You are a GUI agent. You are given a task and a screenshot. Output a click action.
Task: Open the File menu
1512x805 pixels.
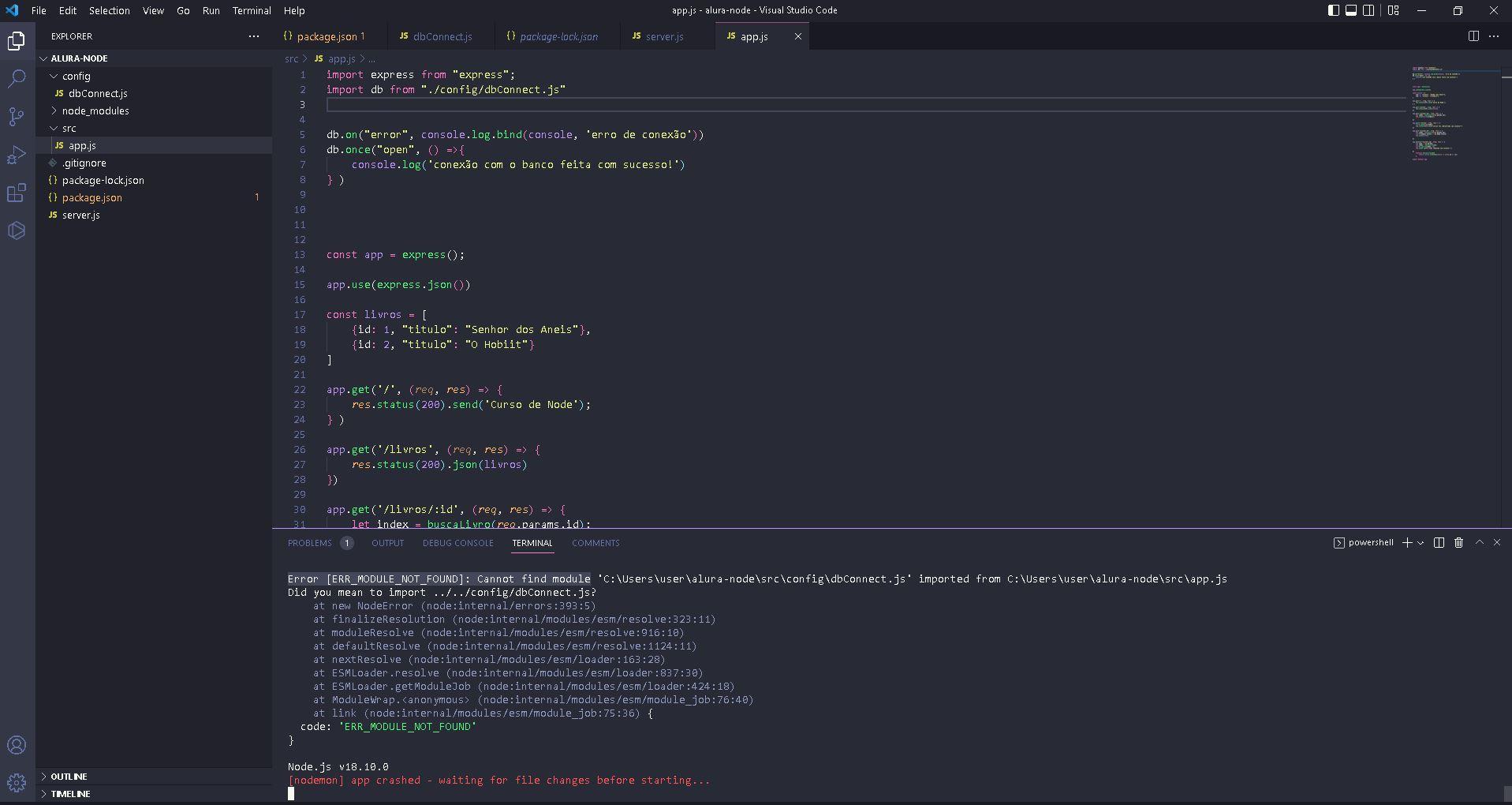39,10
